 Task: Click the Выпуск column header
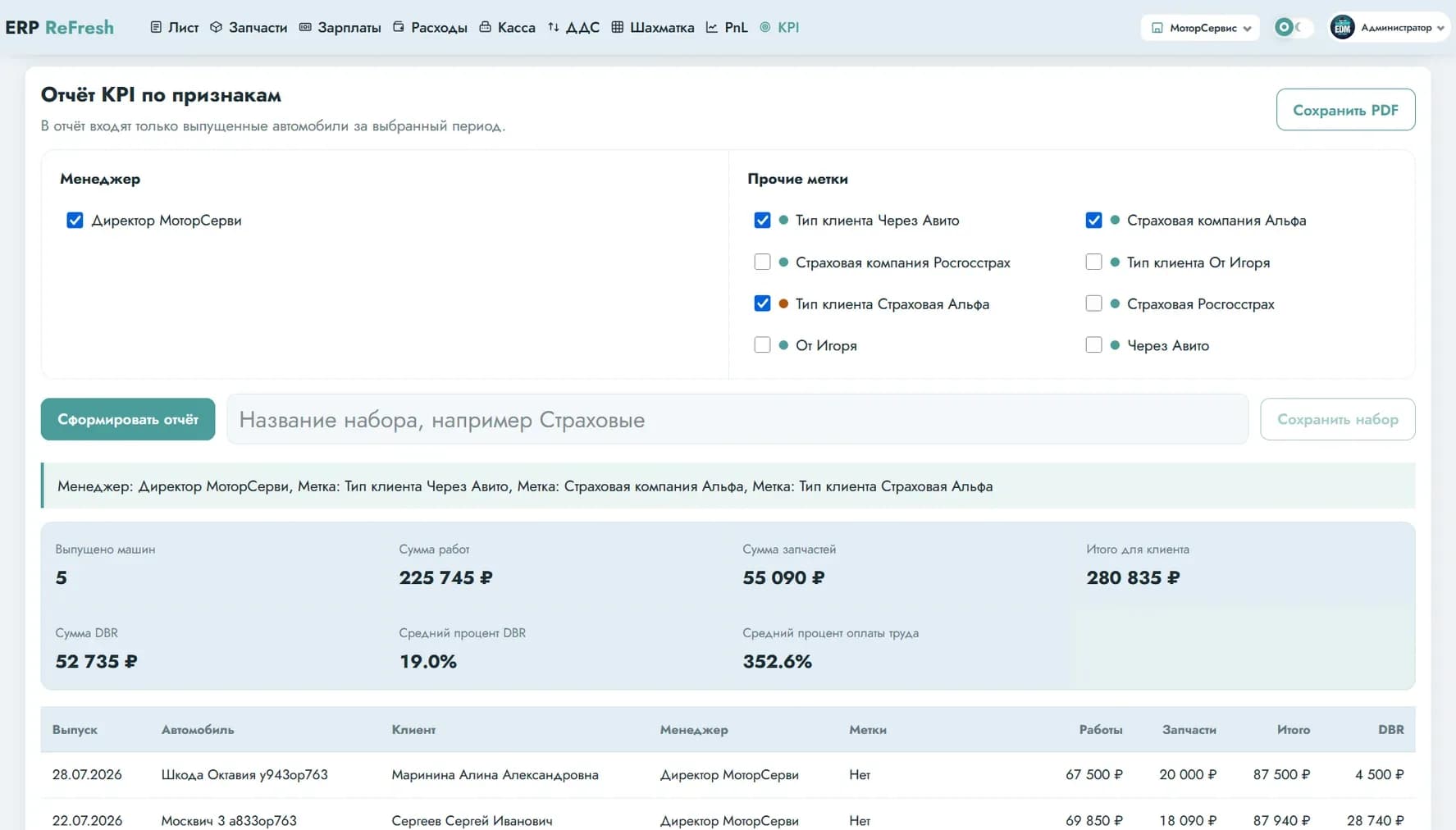[x=75, y=729]
